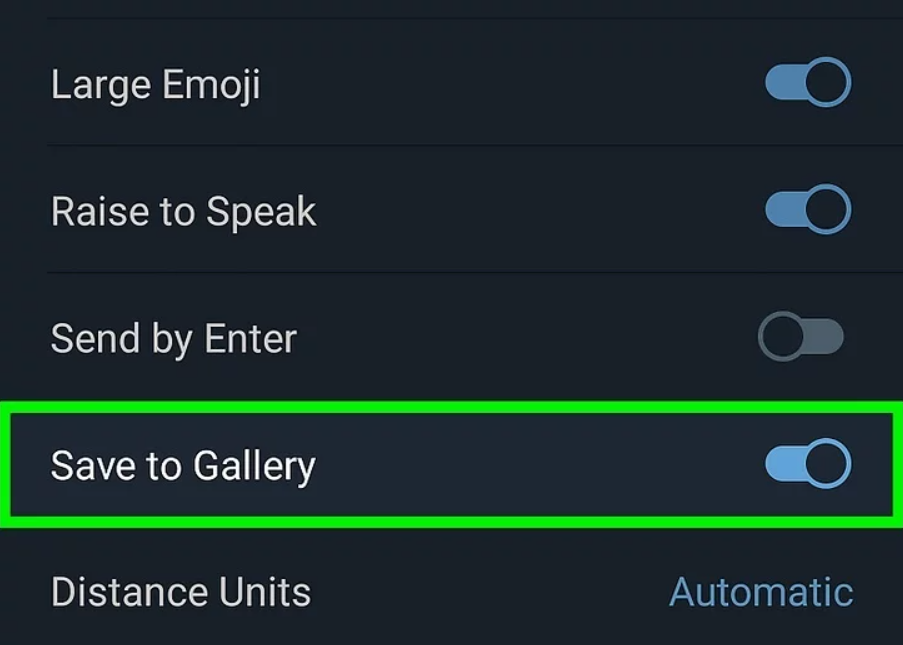Viewport: 903px width, 645px height.
Task: Click the Large Emoji label text
Action: tap(156, 84)
